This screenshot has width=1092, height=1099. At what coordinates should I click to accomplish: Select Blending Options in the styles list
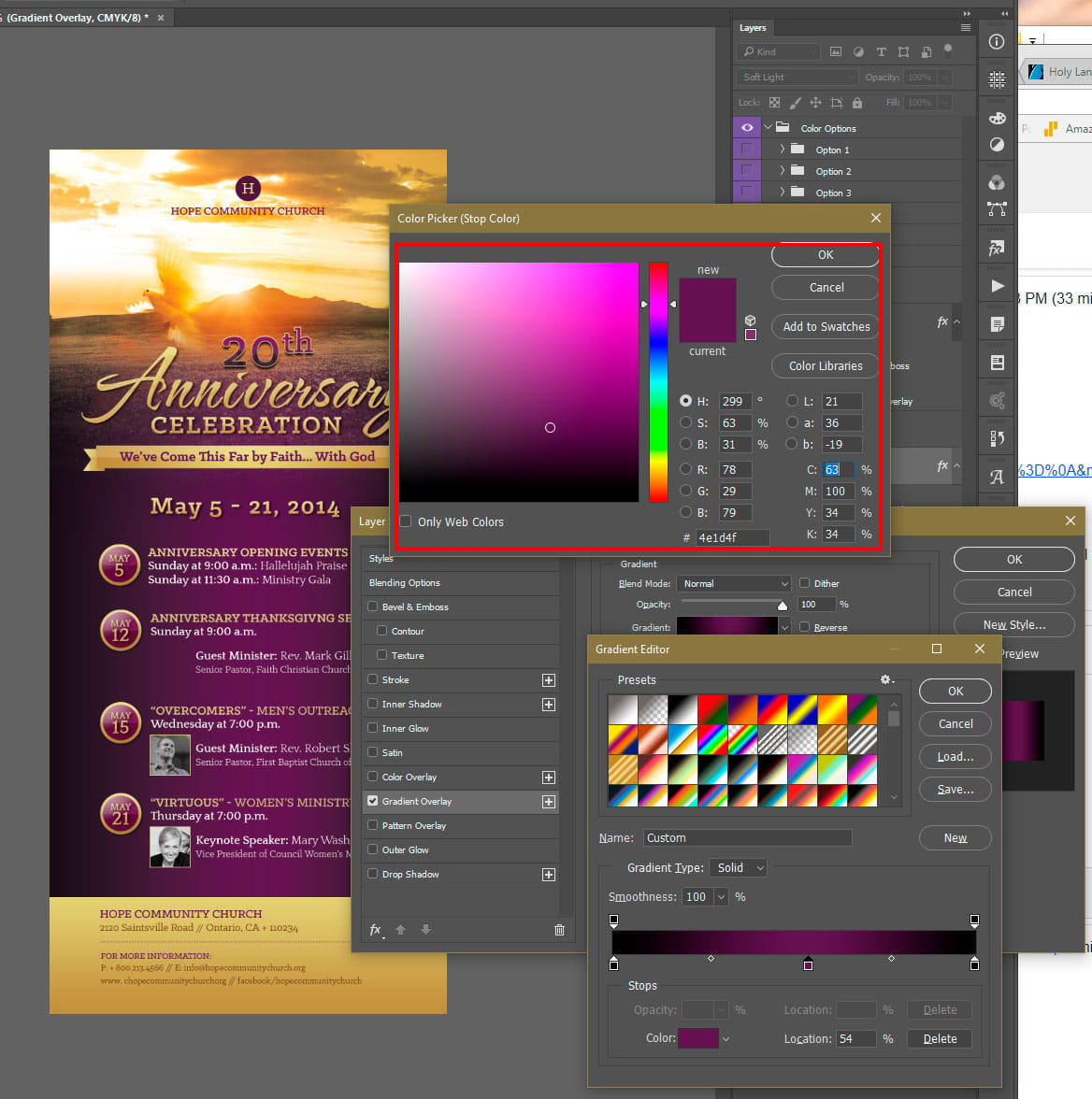(405, 583)
